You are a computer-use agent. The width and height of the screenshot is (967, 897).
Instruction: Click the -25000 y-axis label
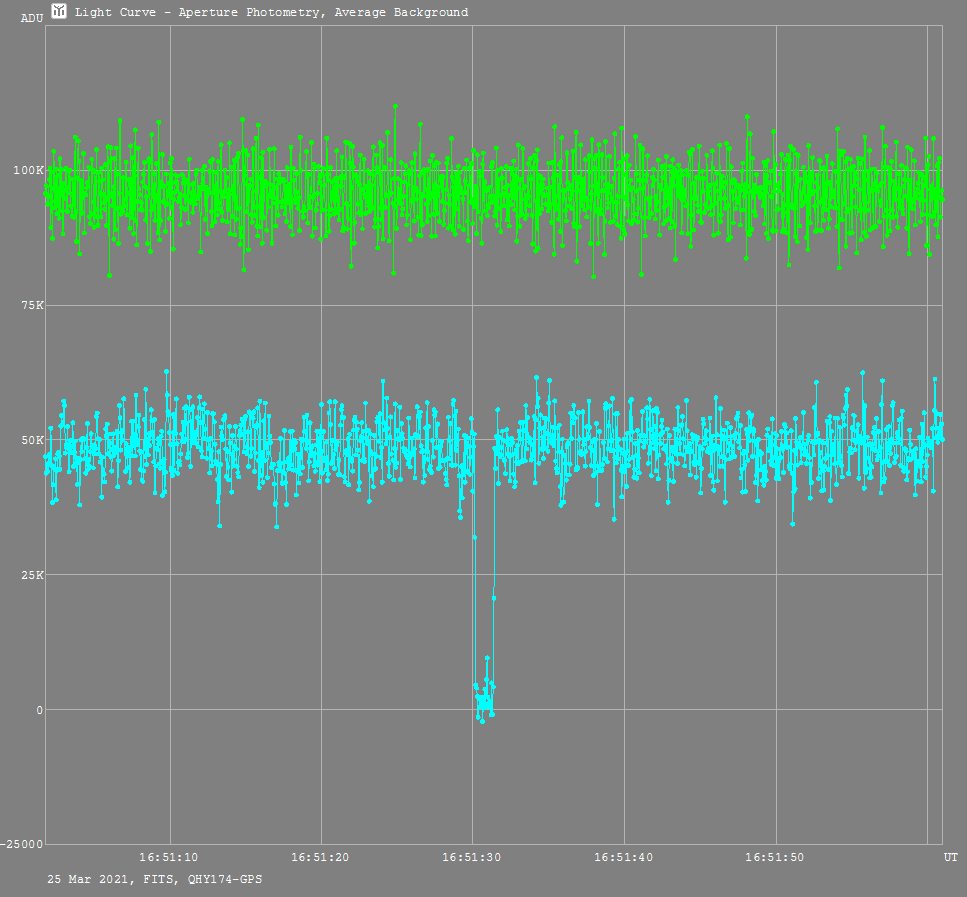(x=22, y=845)
